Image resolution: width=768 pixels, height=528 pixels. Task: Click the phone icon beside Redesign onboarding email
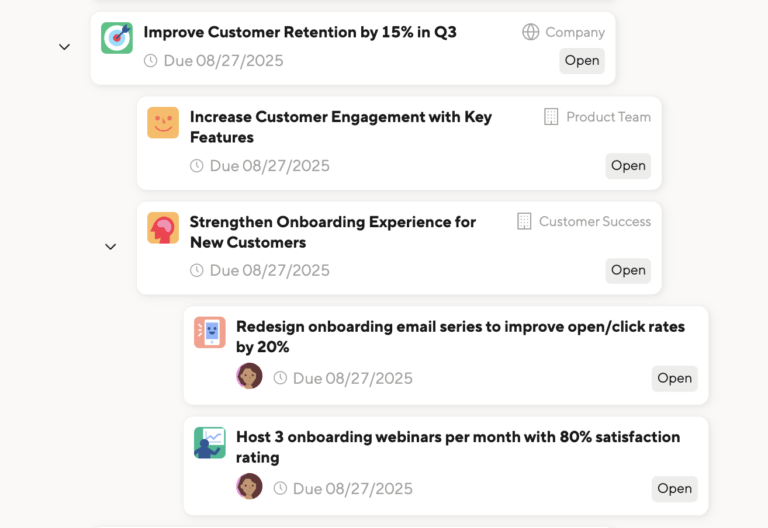pos(210,332)
